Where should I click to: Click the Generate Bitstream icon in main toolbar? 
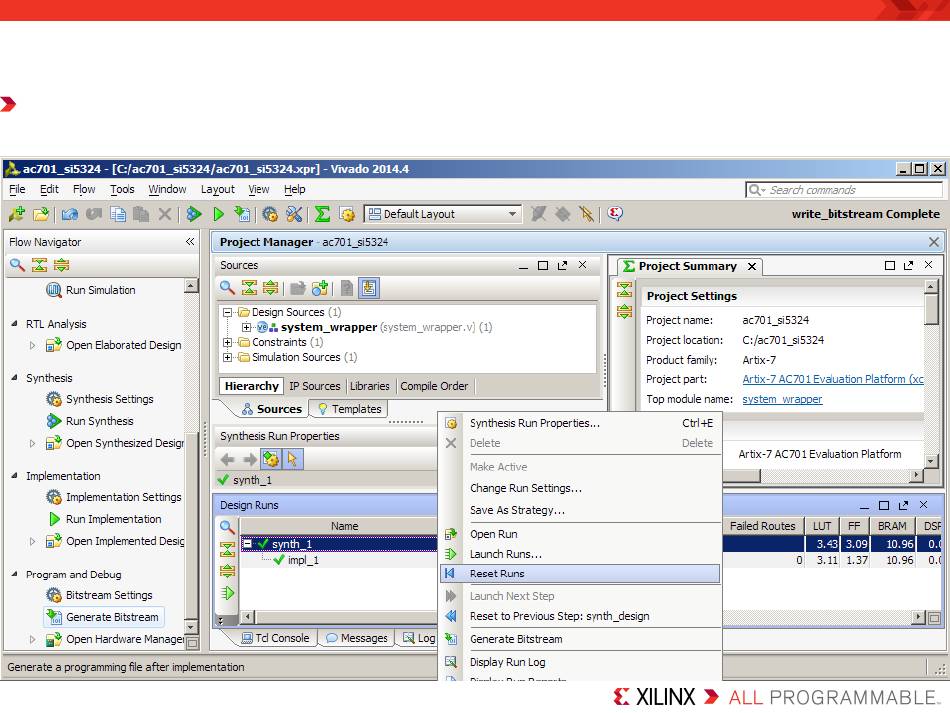pos(242,214)
